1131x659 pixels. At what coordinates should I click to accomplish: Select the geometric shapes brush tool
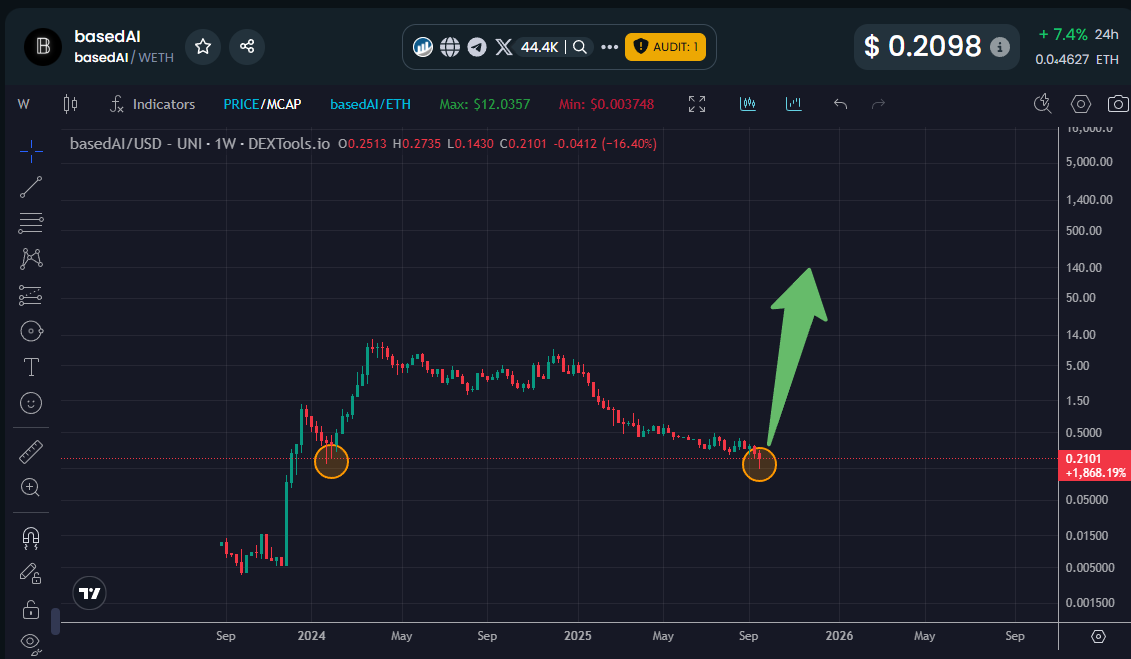coord(31,331)
